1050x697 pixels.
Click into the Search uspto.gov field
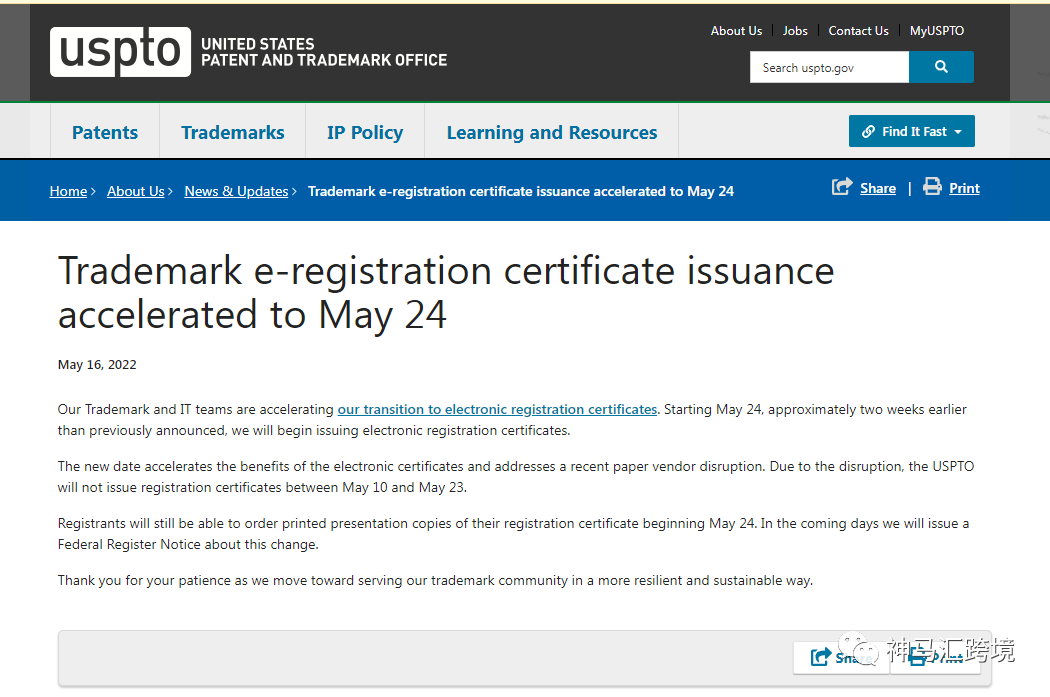pos(829,67)
